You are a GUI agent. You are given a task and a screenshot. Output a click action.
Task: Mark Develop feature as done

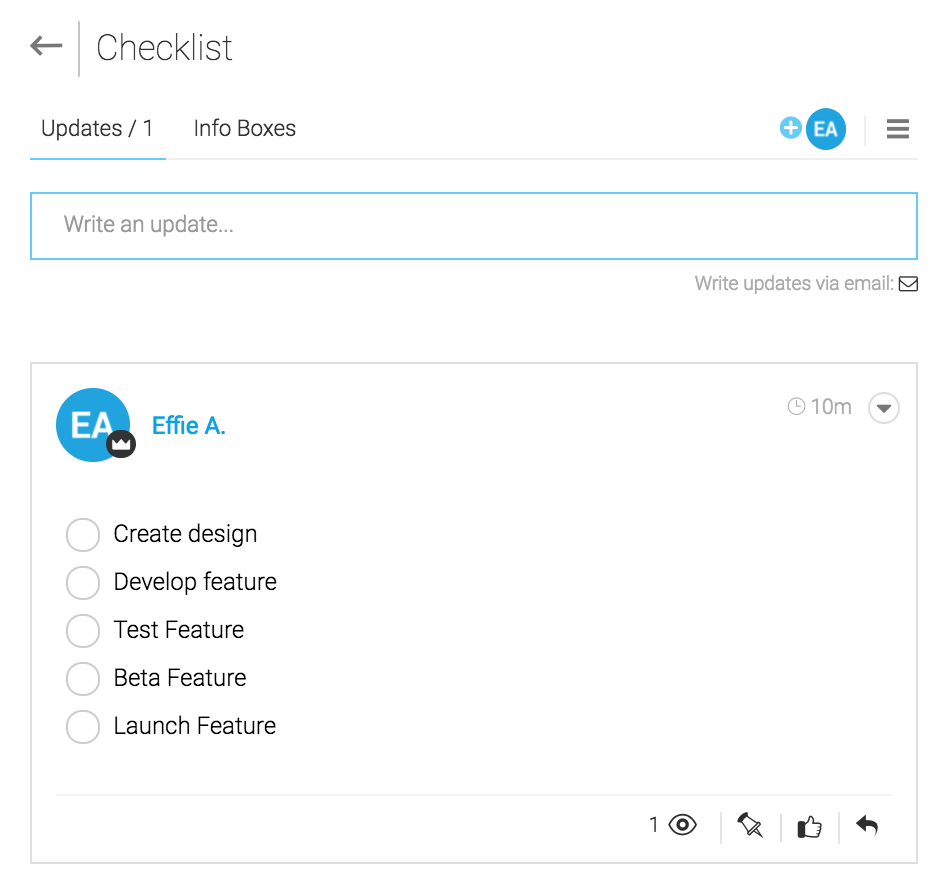(x=83, y=582)
